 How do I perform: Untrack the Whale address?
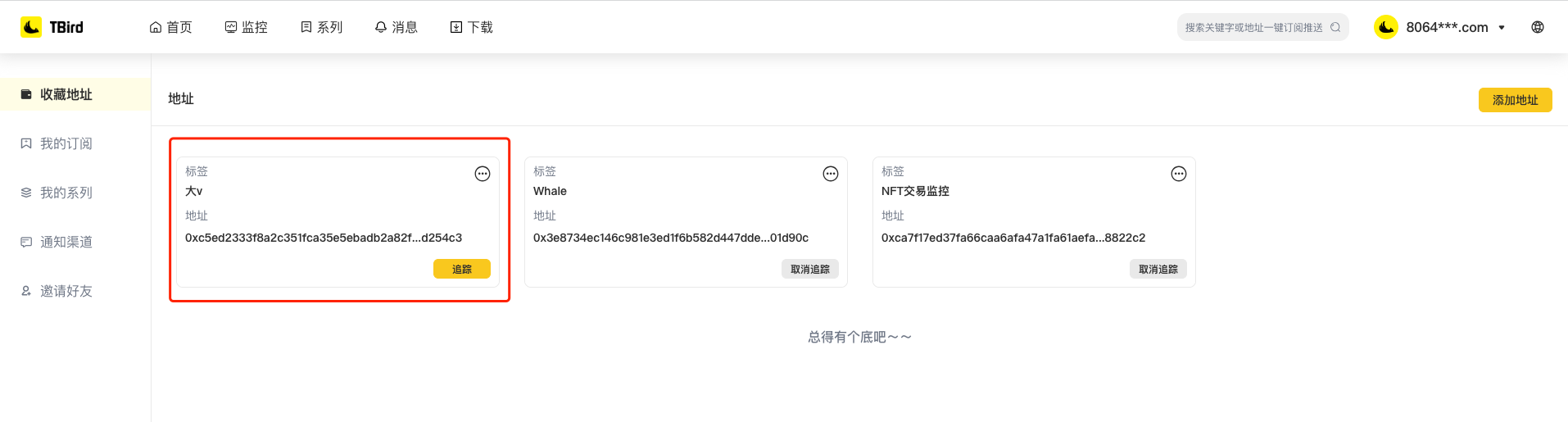[809, 269]
